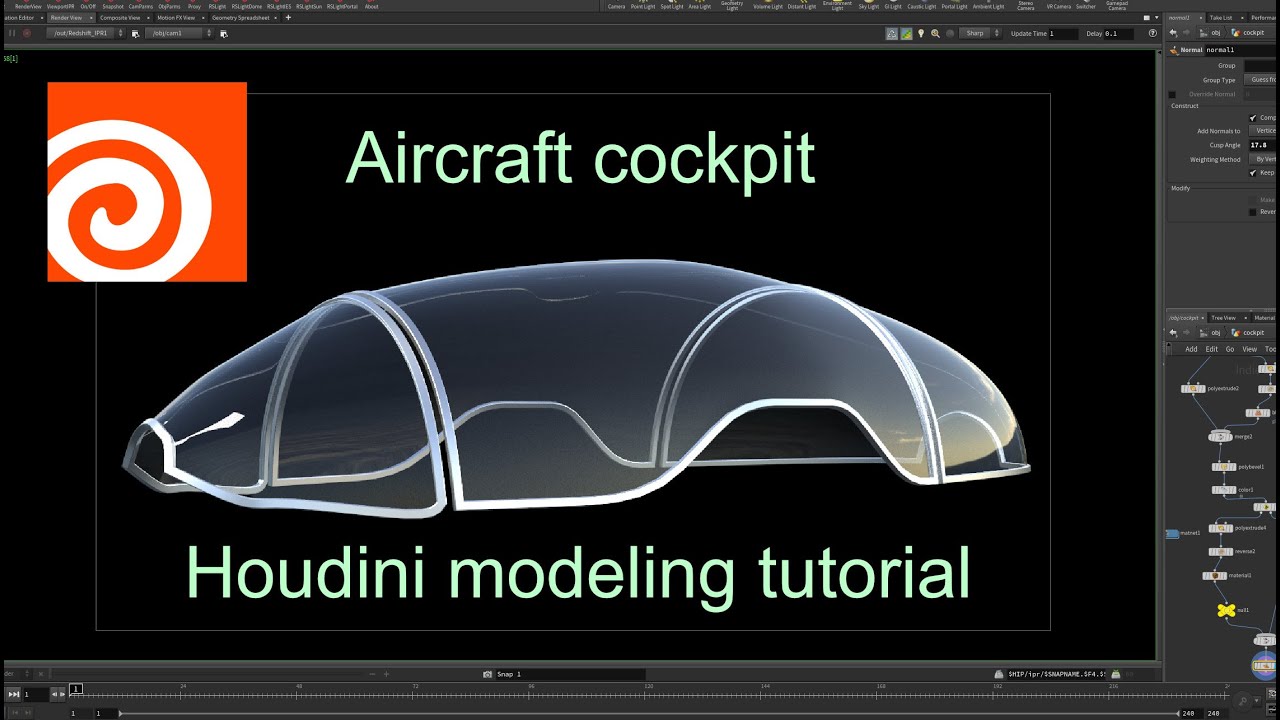The width and height of the screenshot is (1280, 720).
Task: Click the CamParms shelf tool
Action: pyautogui.click(x=141, y=7)
